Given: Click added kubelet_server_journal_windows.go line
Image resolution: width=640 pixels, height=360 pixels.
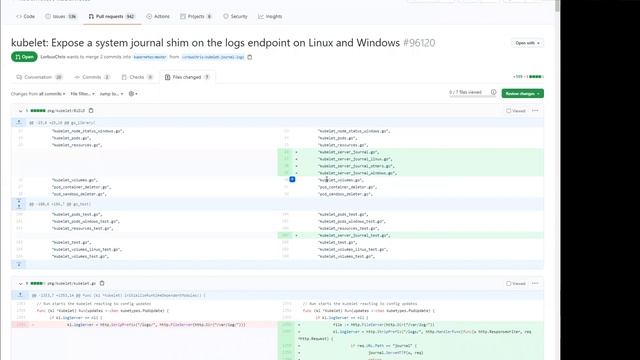Looking at the screenshot, I should click(x=411, y=173).
